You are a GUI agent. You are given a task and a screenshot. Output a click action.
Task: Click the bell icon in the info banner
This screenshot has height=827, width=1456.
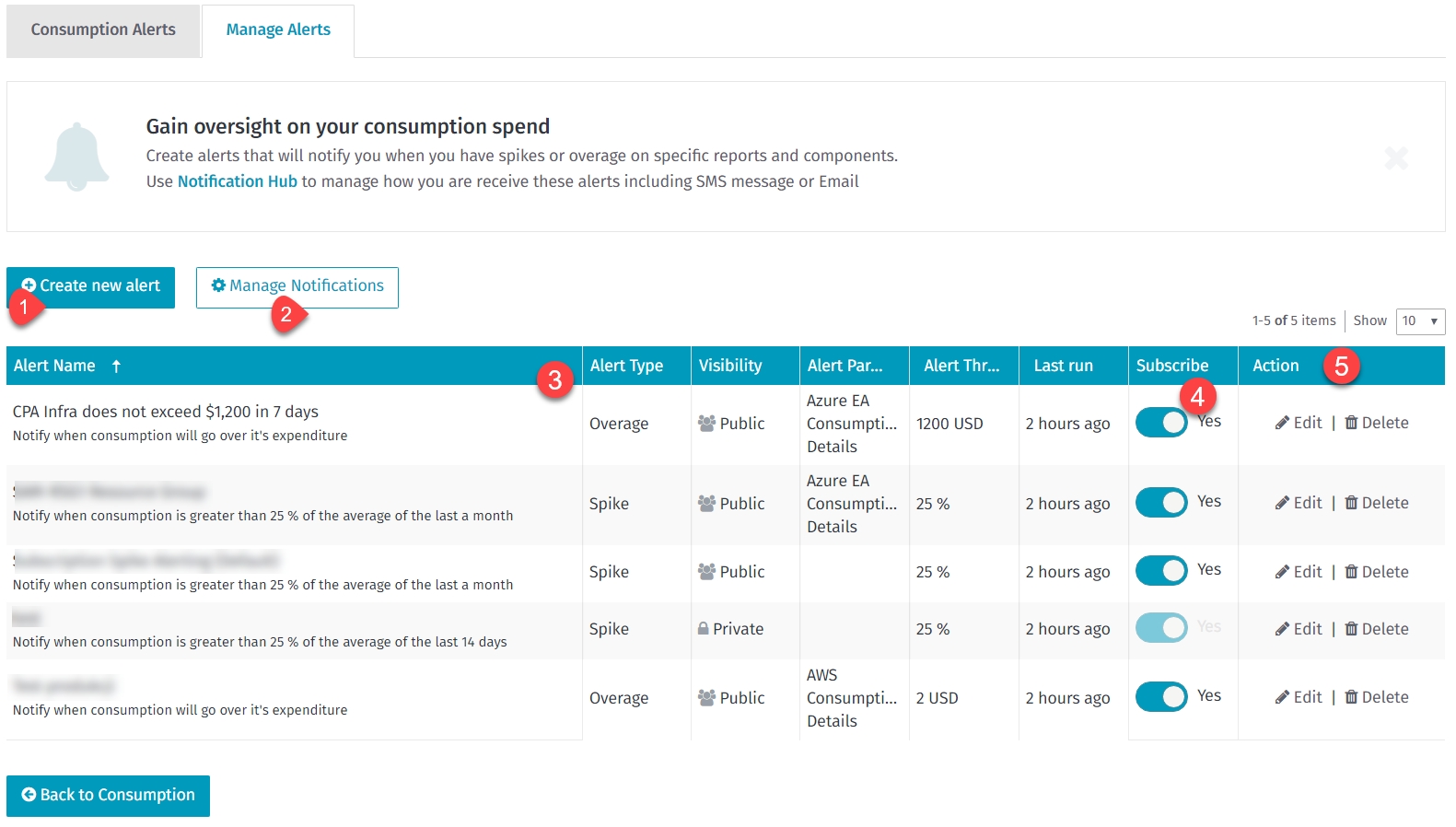76,157
